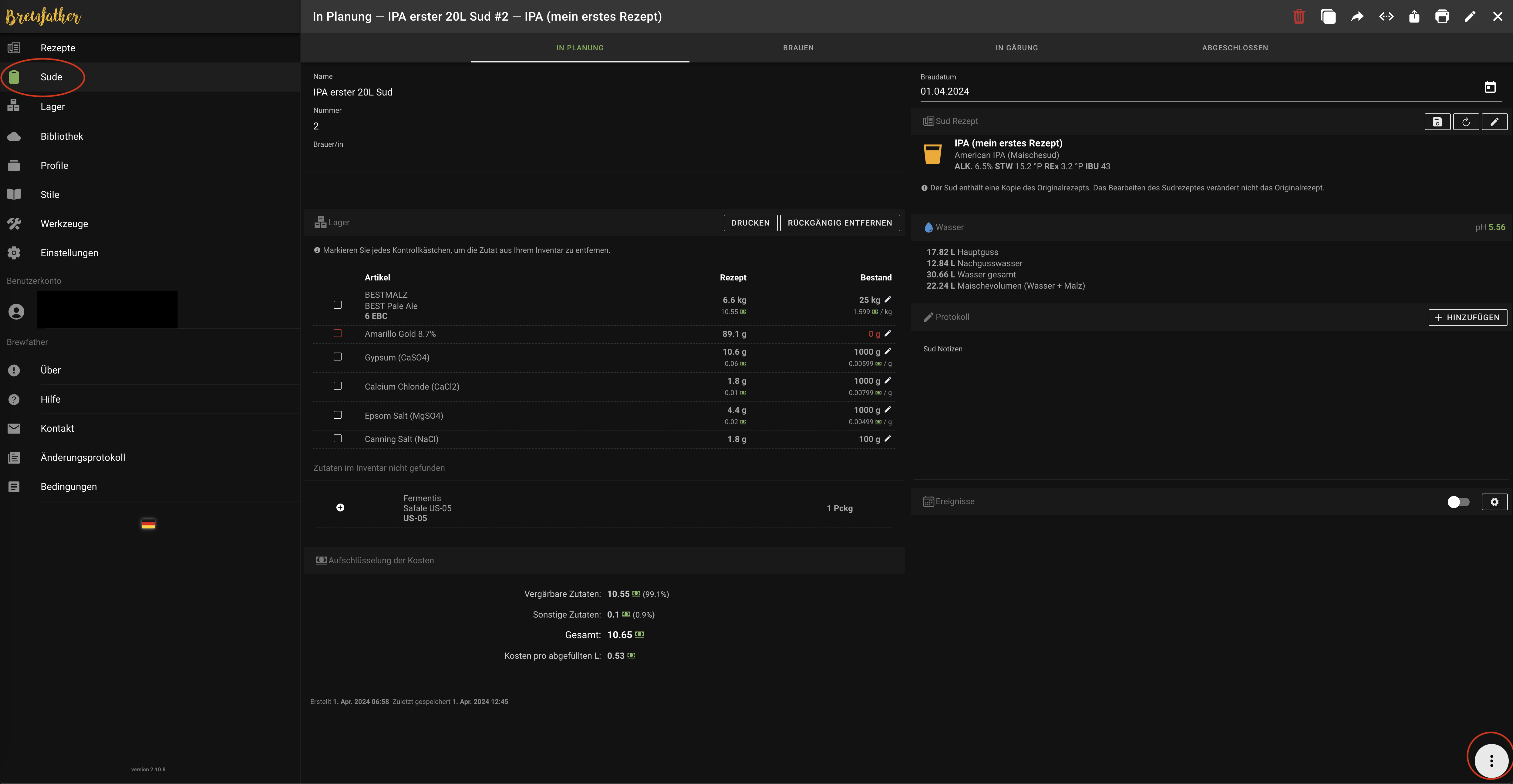Click the duplicate batch copy icon
The image size is (1513, 784).
pos(1328,16)
